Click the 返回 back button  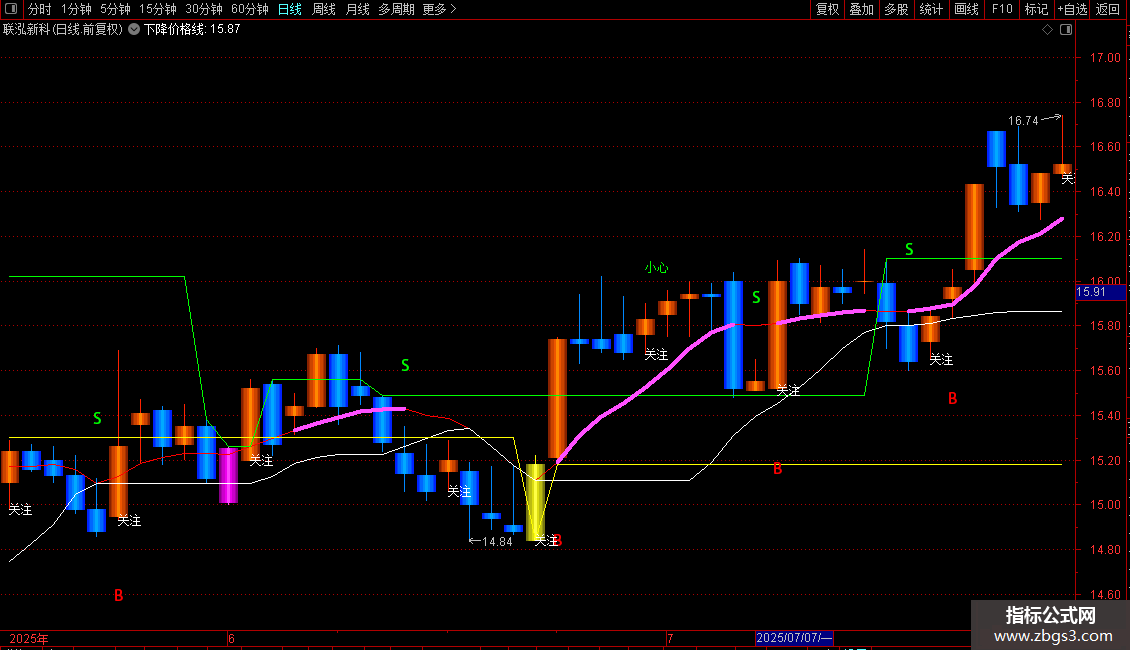click(1108, 9)
